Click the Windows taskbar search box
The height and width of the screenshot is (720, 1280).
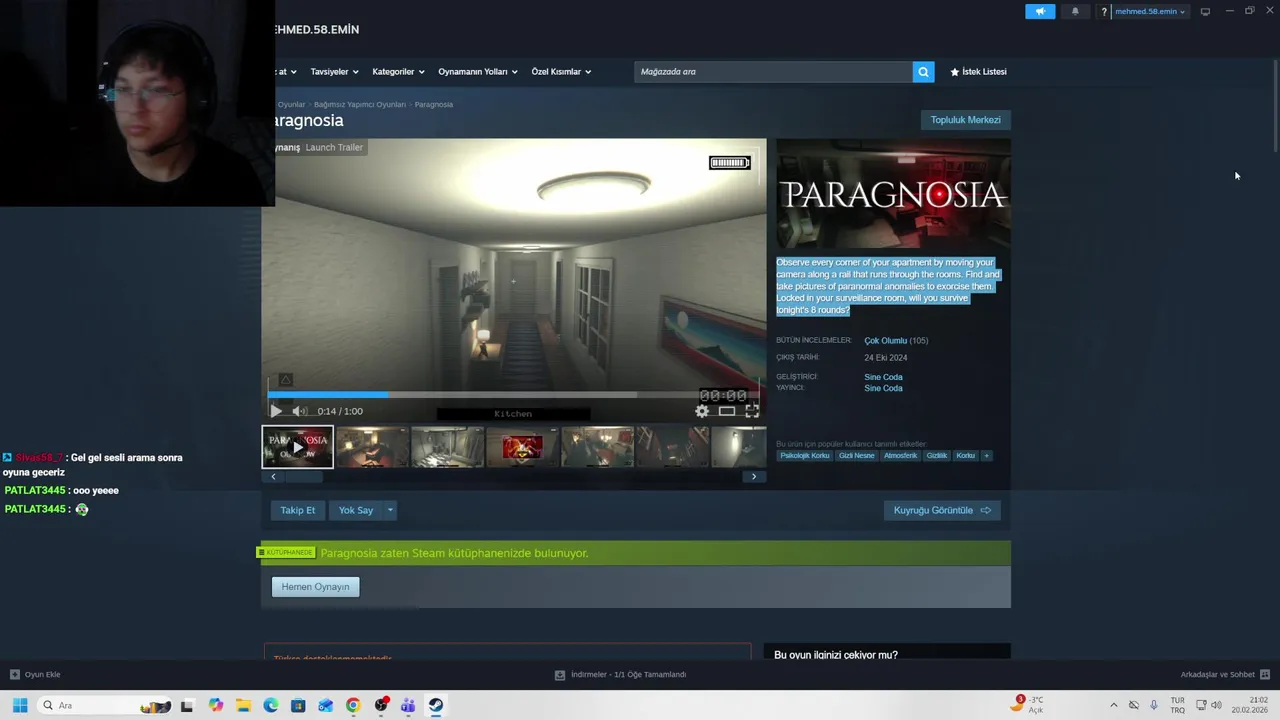tap(105, 705)
